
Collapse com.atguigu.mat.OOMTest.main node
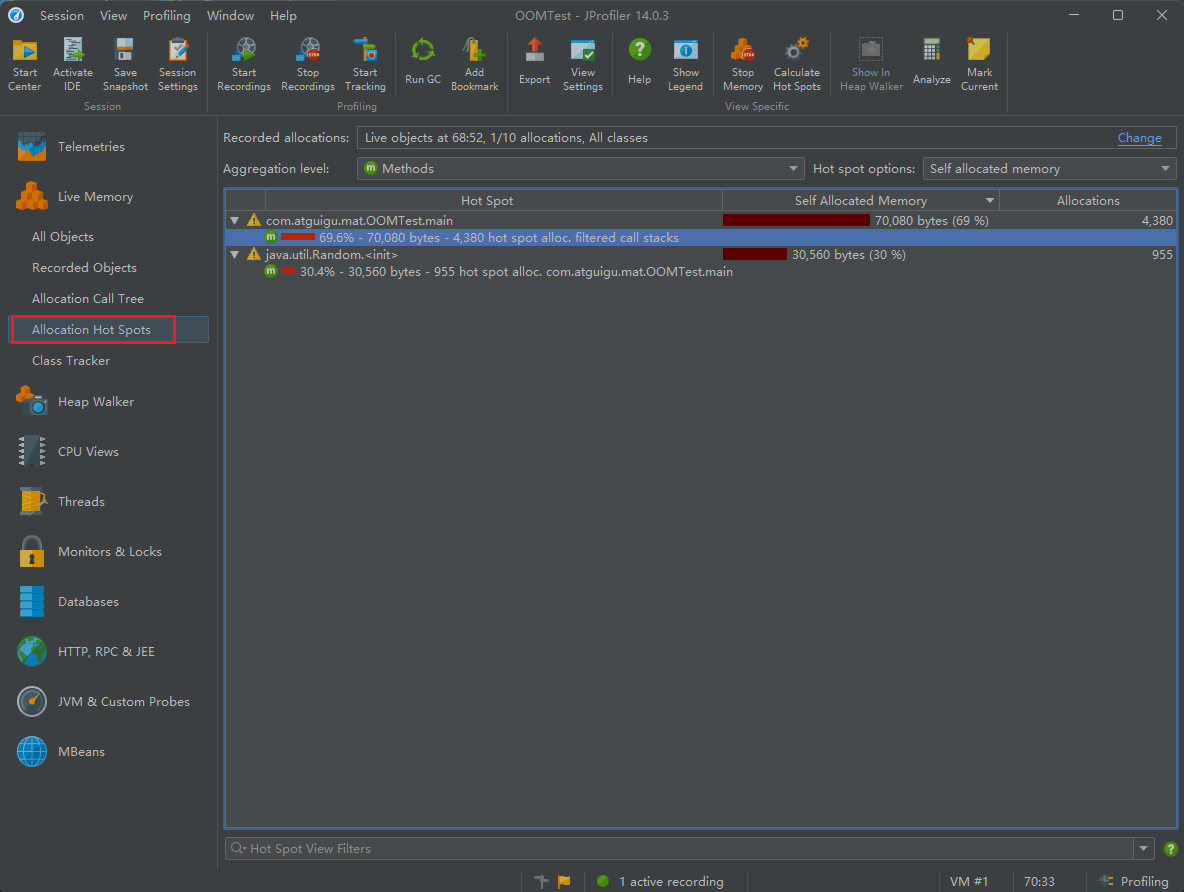click(235, 221)
